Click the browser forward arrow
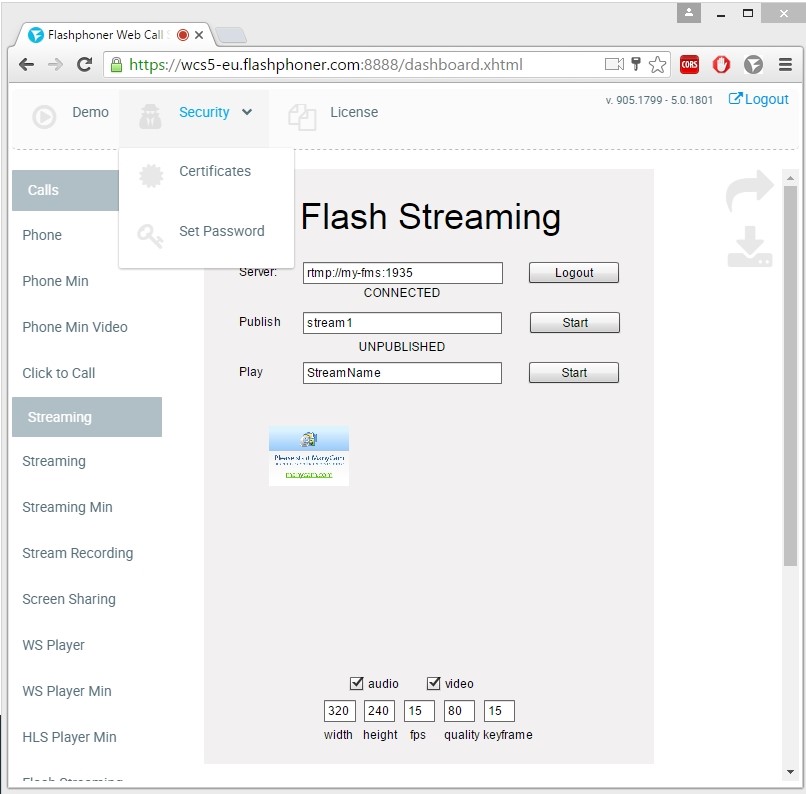The width and height of the screenshot is (806, 794). point(55,65)
